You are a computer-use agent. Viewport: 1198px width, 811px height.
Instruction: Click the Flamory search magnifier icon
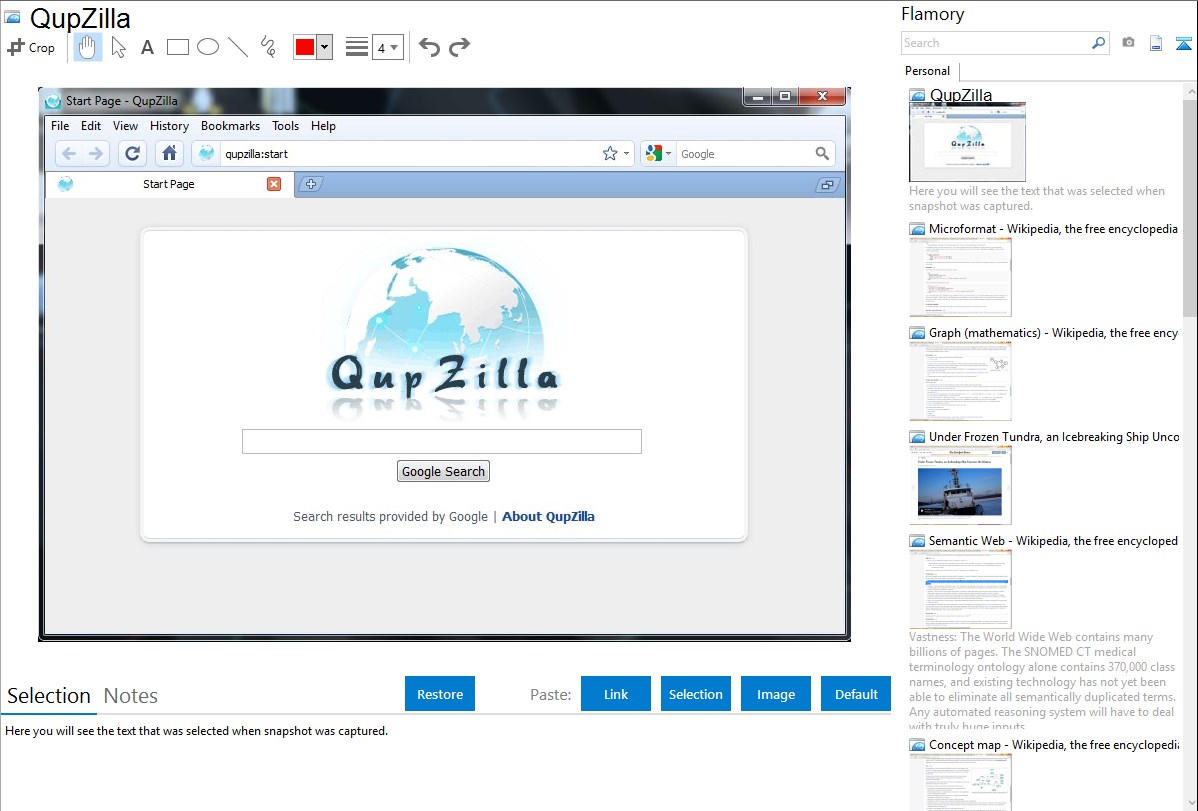tap(1098, 43)
